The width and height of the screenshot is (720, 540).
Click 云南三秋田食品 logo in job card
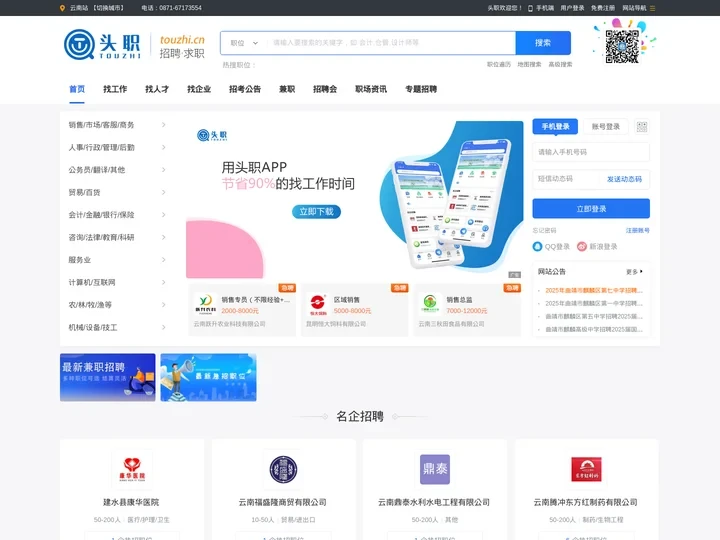430,304
